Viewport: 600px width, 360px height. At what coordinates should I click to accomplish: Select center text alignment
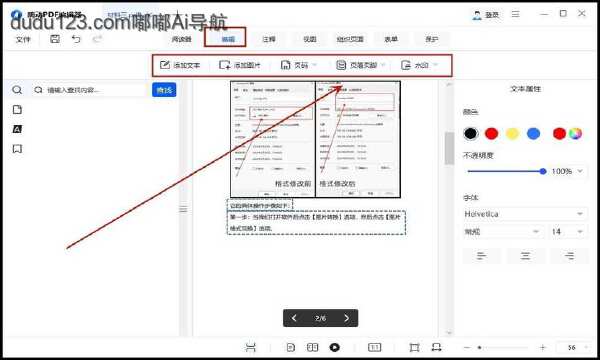(525, 256)
